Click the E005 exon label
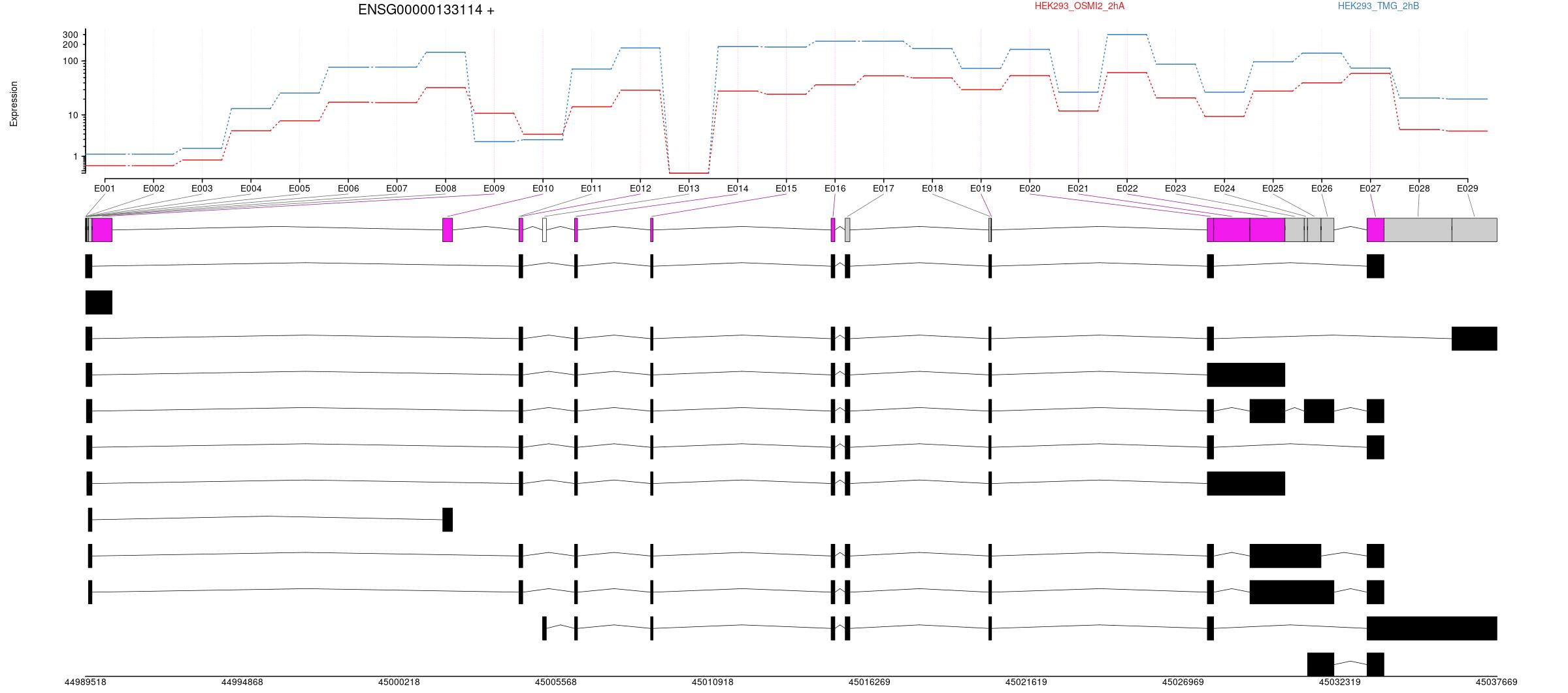Viewport: 1568px width, 693px height. pyautogui.click(x=299, y=188)
